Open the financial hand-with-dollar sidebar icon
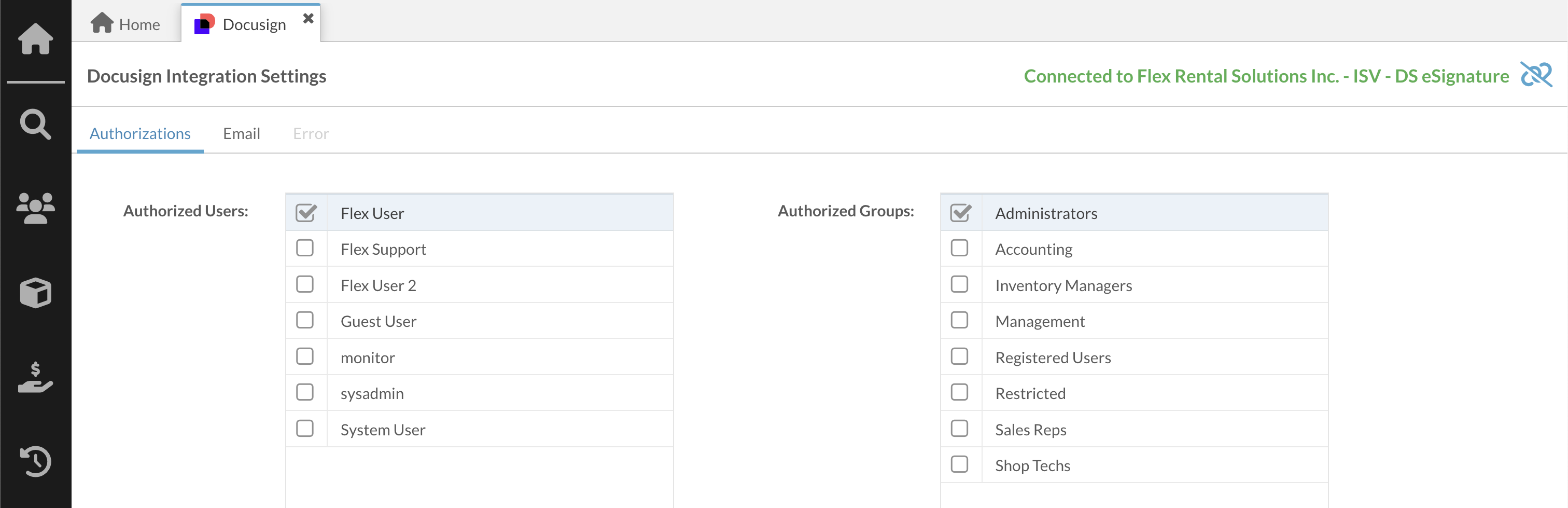1568x508 pixels. coord(35,377)
